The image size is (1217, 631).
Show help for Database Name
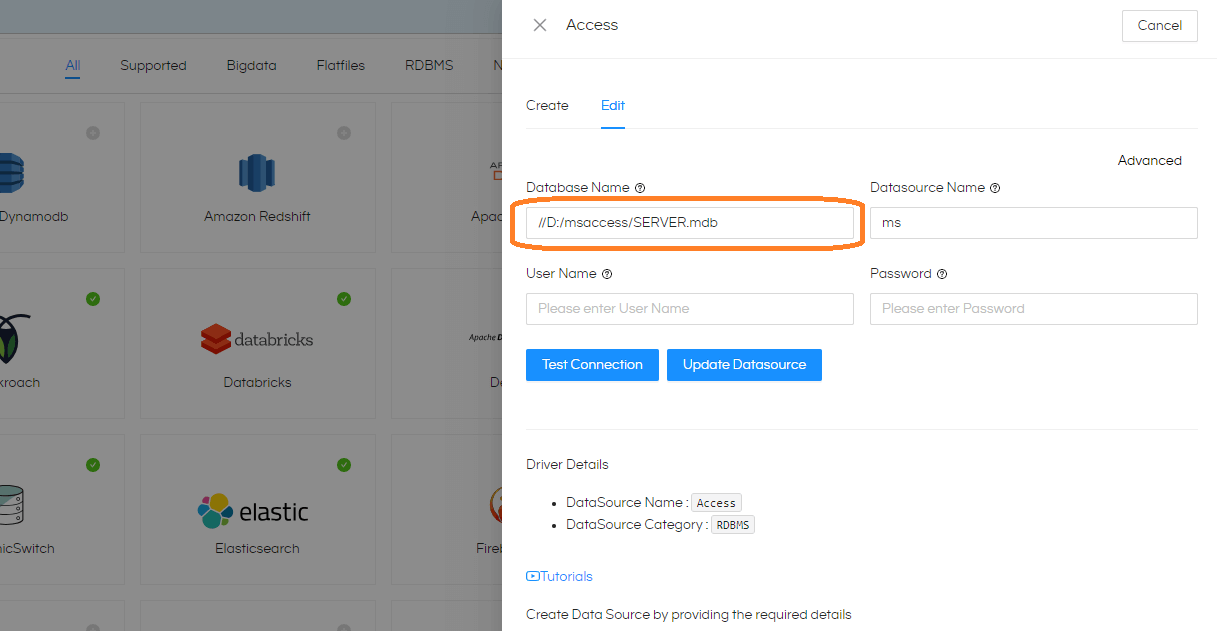pos(640,188)
